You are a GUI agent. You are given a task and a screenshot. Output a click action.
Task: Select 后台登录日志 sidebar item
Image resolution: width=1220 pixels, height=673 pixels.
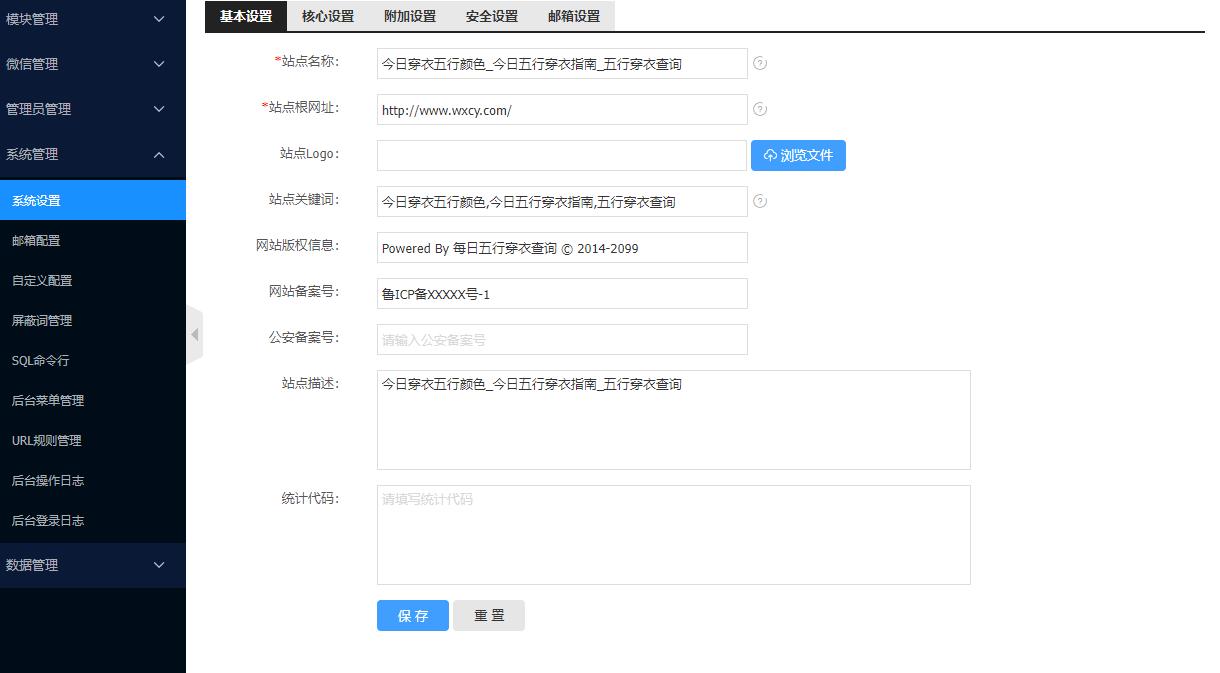pos(48,521)
